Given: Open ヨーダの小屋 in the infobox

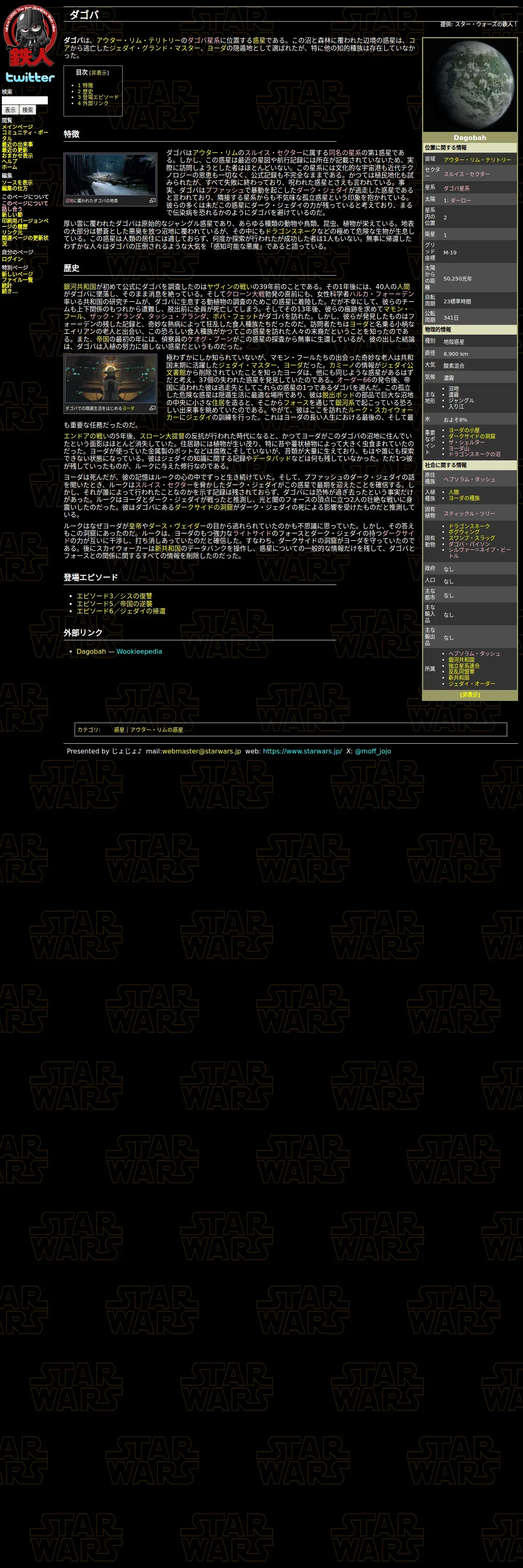Looking at the screenshot, I should (464, 430).
